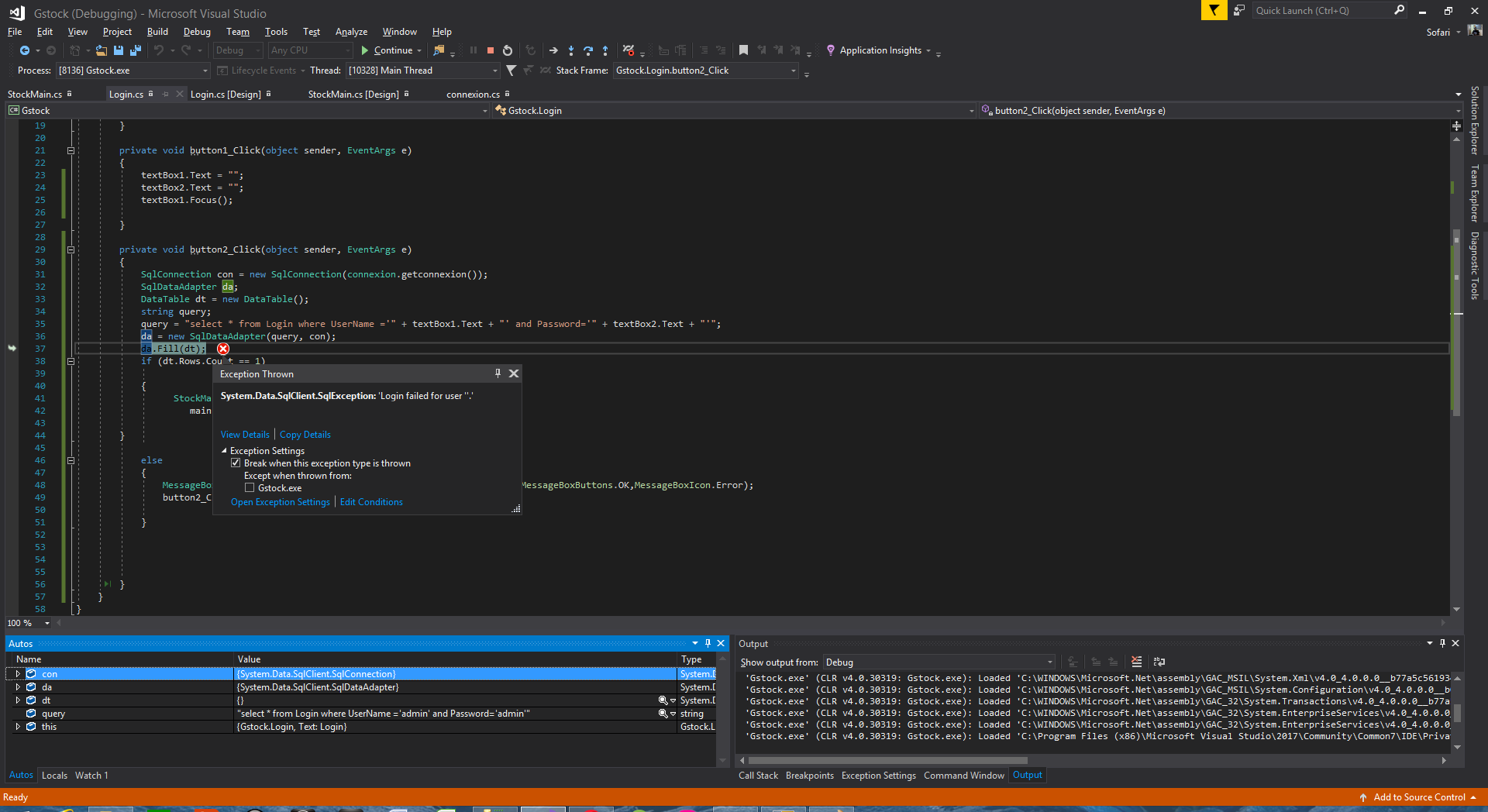Click the Quick Launch search magnifier icon
The height and width of the screenshot is (812, 1488).
pos(1399,10)
